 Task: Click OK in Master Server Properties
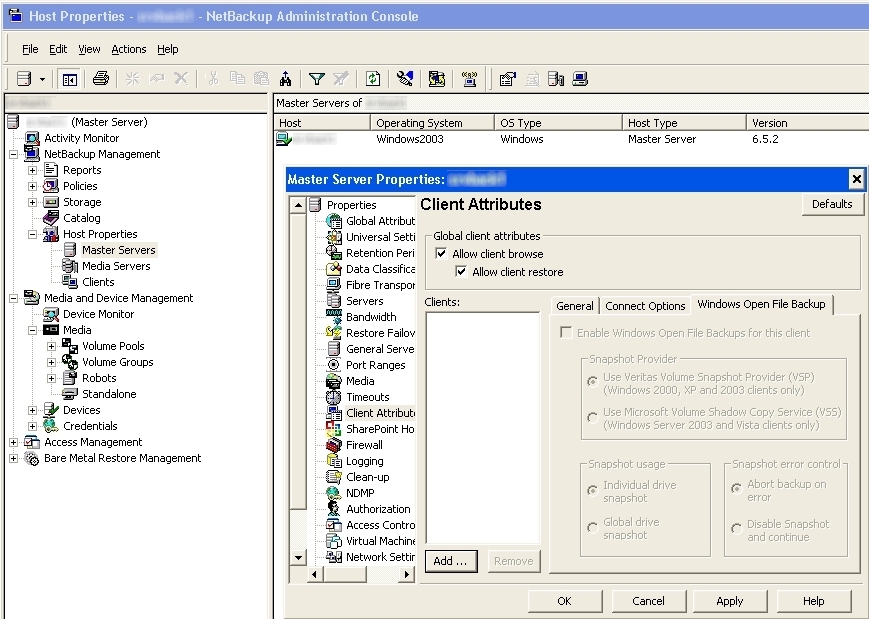pos(564,601)
